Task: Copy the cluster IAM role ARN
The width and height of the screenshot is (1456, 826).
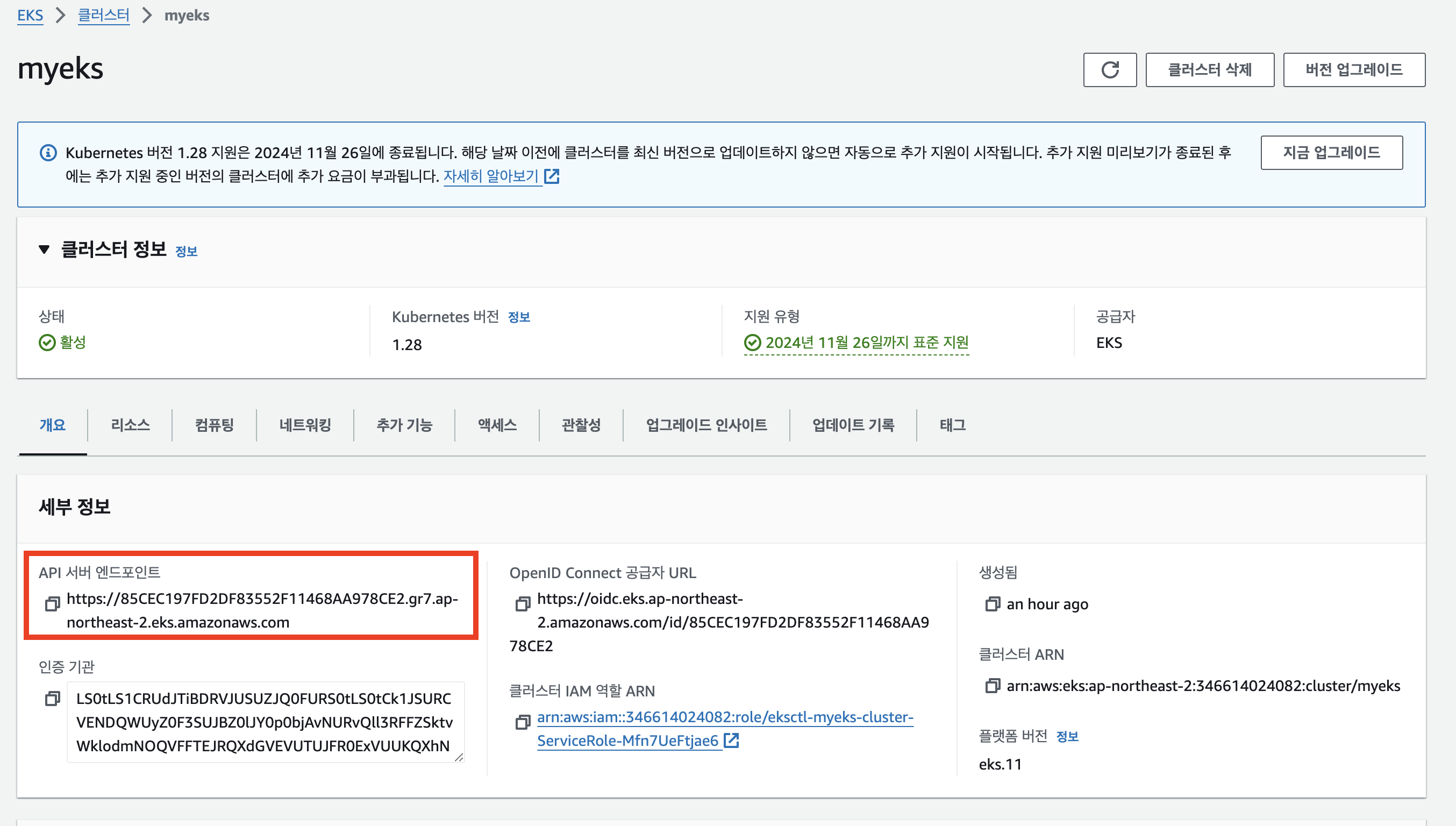Action: 523,722
